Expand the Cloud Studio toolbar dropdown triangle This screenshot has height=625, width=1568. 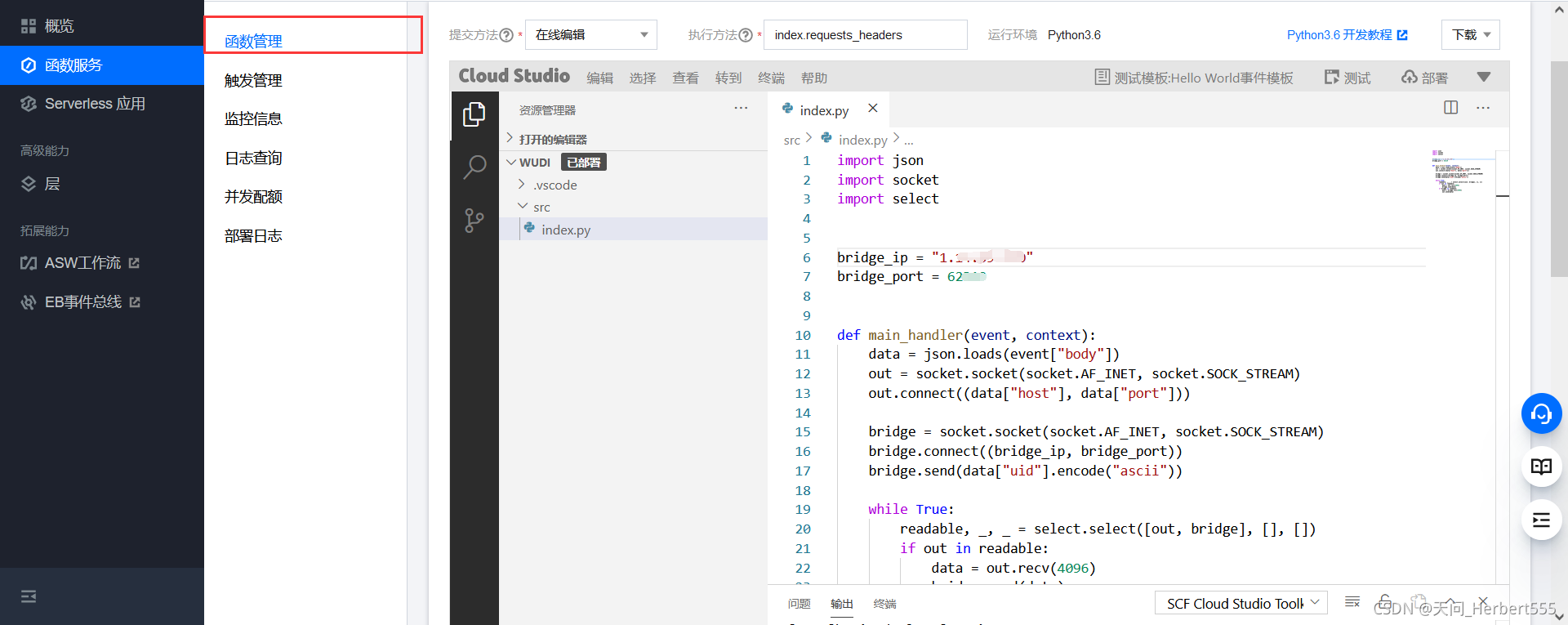(x=1484, y=77)
